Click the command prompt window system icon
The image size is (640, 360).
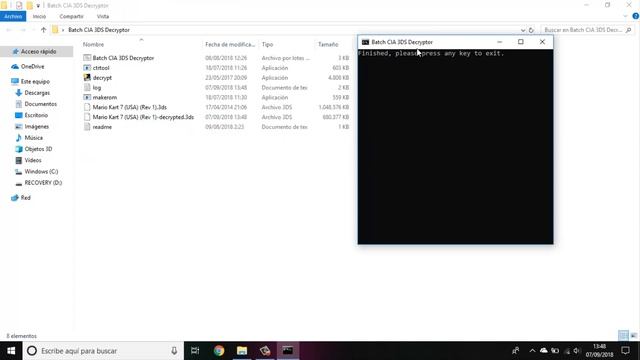365,42
